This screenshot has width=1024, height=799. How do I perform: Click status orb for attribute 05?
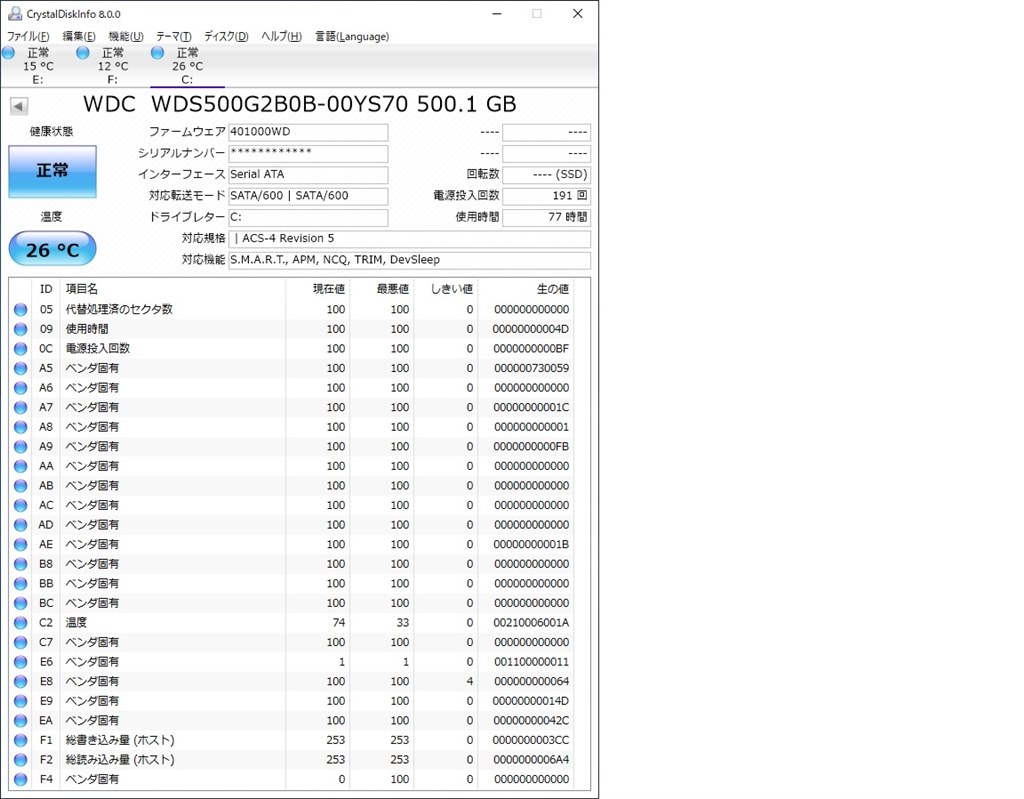coord(21,310)
